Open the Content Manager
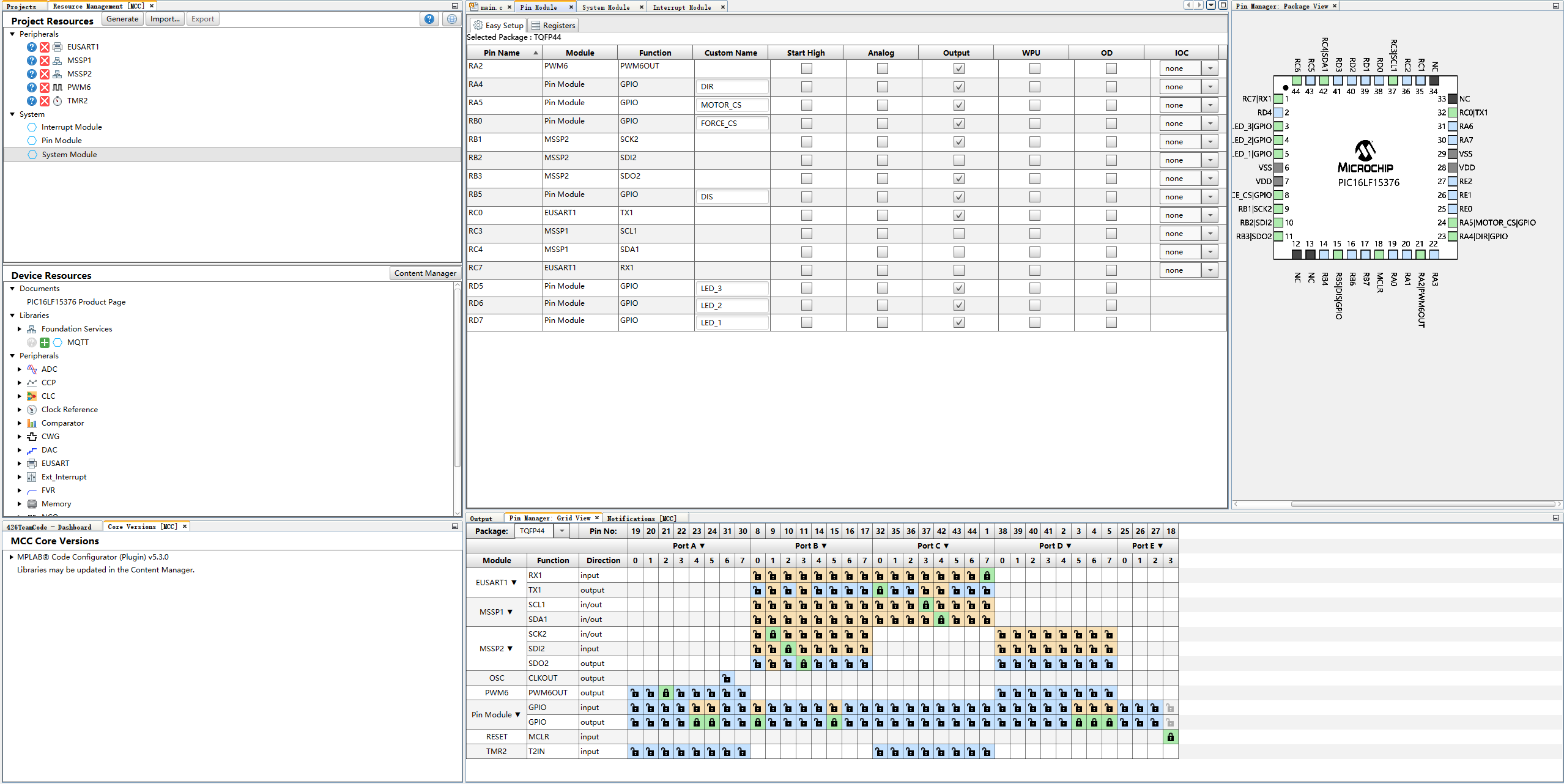The image size is (1564, 784). pyautogui.click(x=424, y=273)
